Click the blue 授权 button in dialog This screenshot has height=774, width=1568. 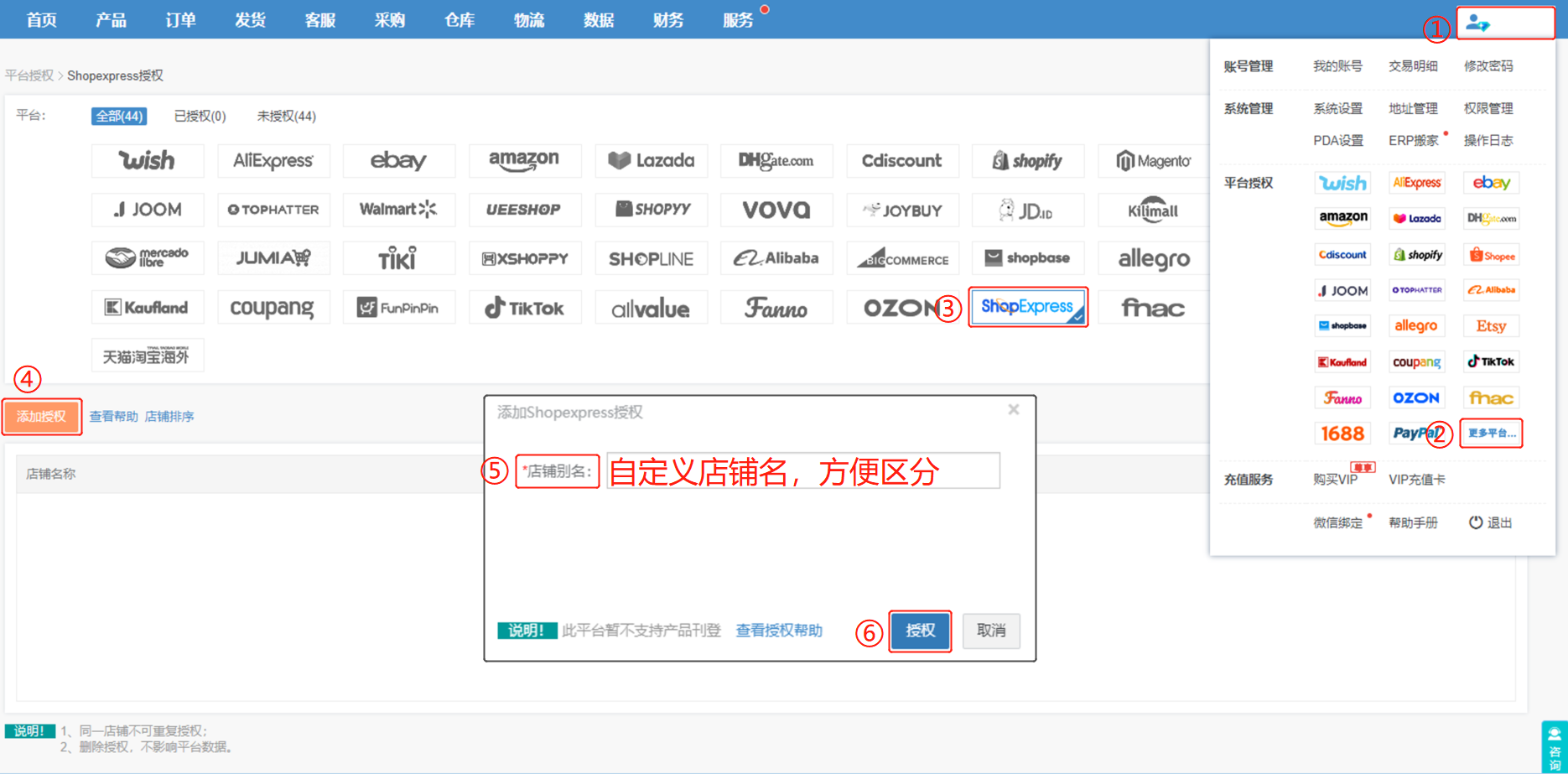pyautogui.click(x=920, y=631)
